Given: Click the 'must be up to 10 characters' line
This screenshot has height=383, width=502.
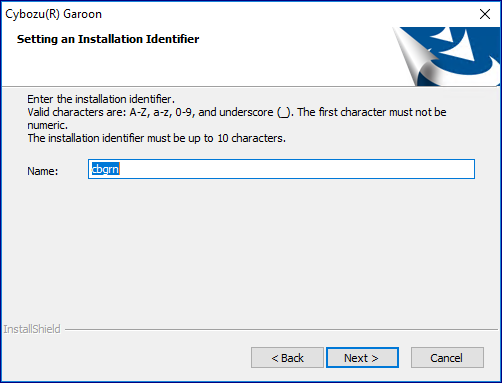Looking at the screenshot, I should click(x=157, y=138).
